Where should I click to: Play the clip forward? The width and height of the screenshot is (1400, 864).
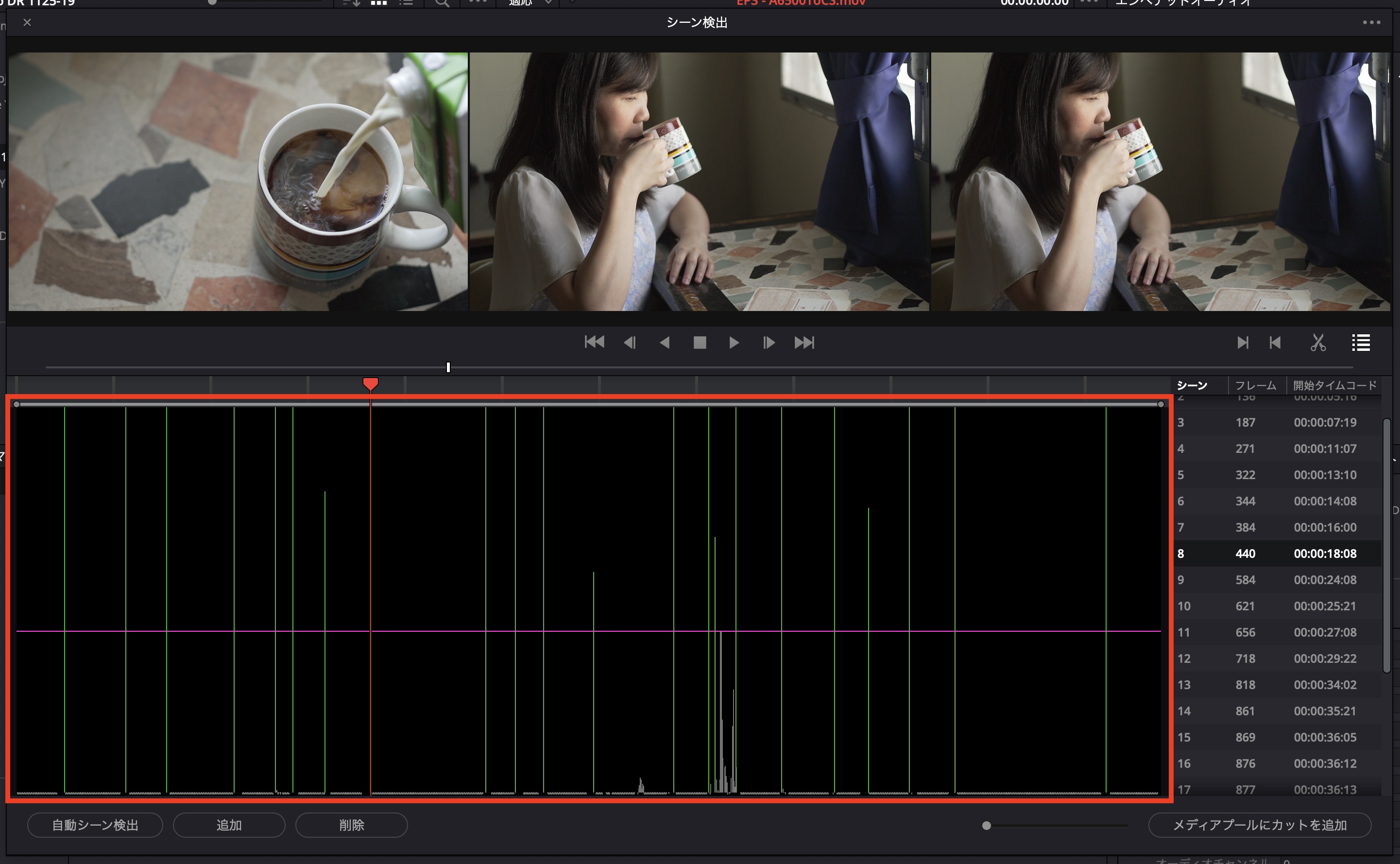pos(734,342)
